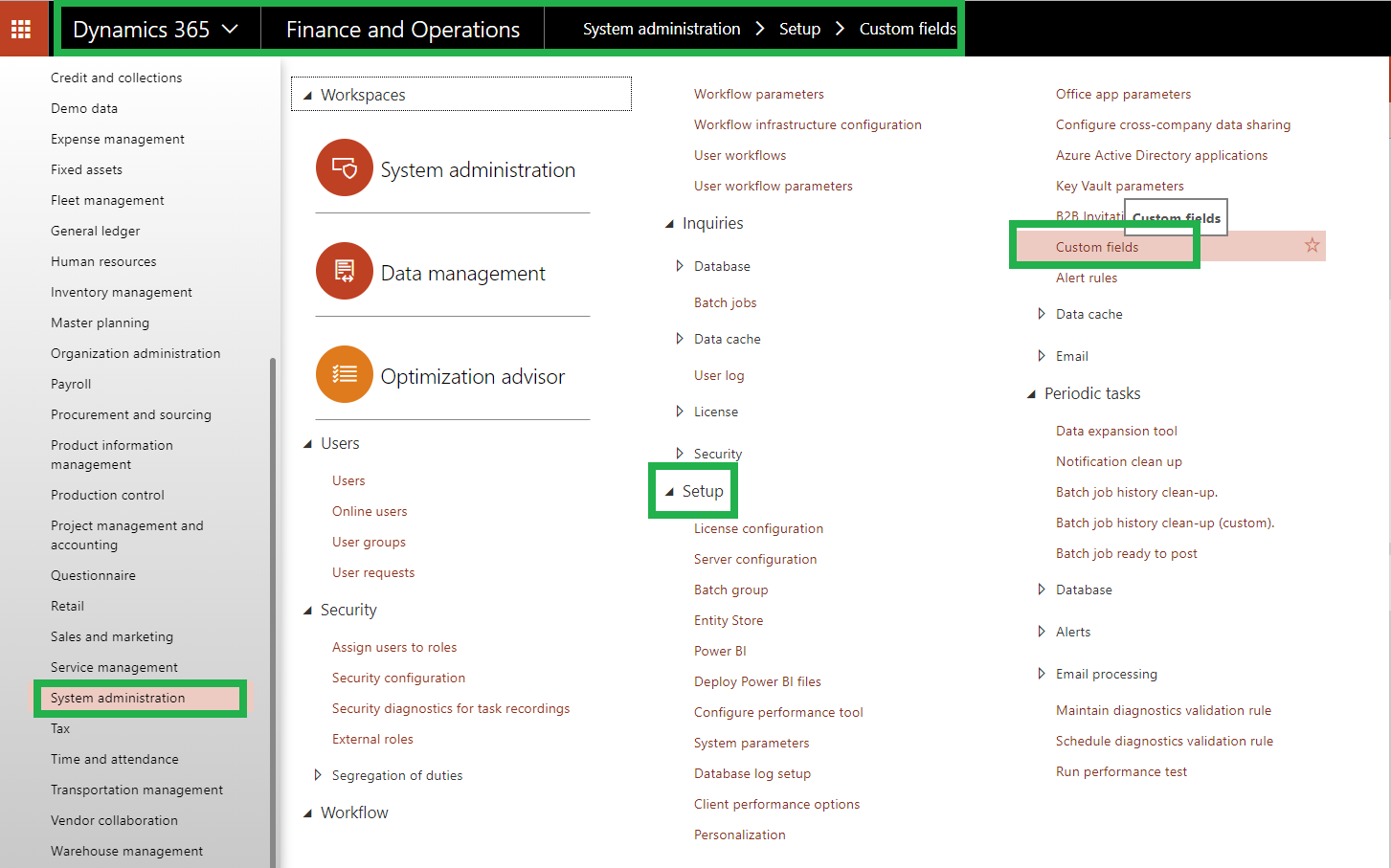This screenshot has height=868, width=1391.
Task: Open the app launcher grid icon
Action: 22,28
